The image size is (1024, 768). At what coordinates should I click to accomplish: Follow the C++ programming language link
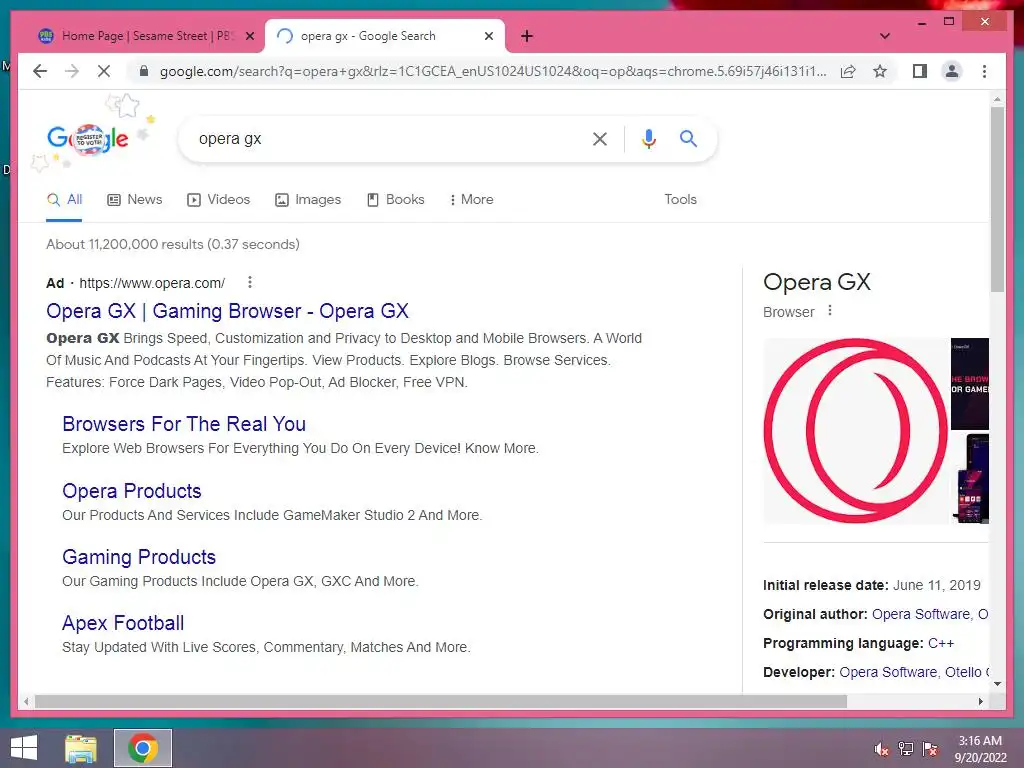[x=940, y=643]
